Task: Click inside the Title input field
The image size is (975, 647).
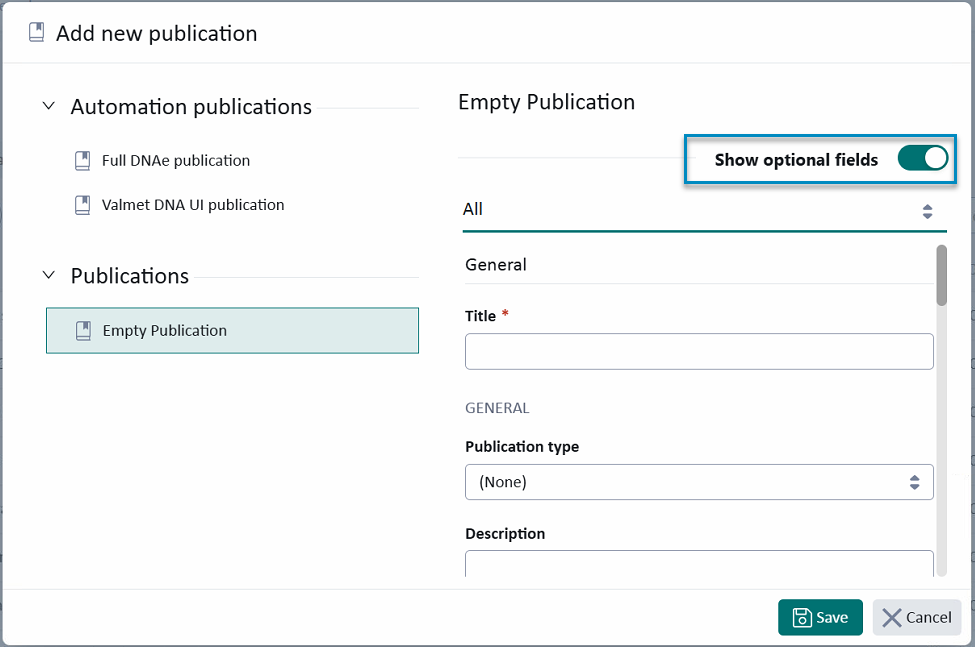Action: tap(699, 351)
